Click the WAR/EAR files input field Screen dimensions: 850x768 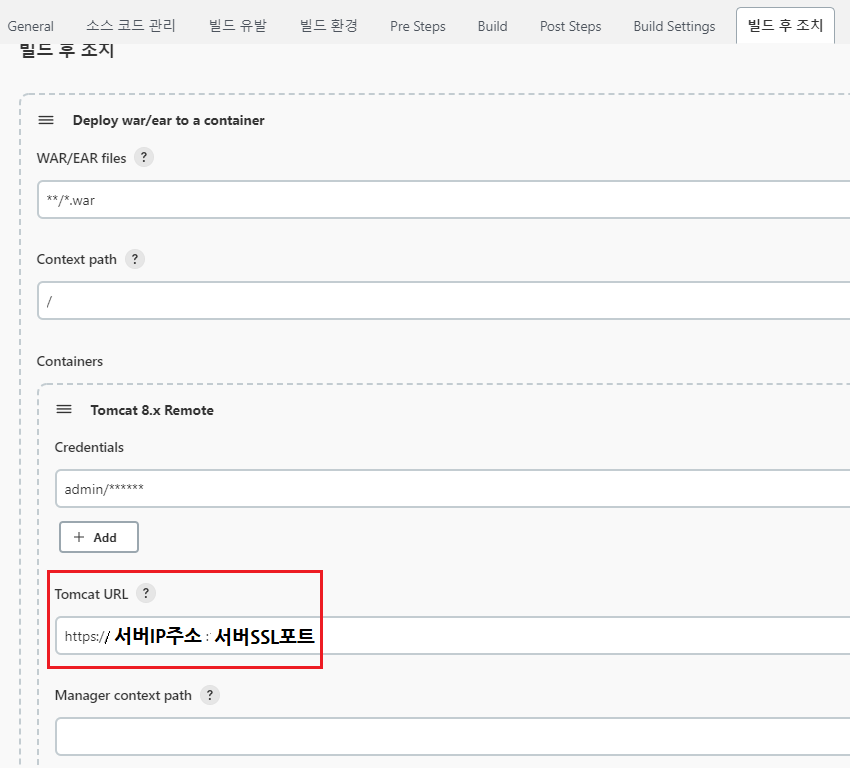tap(443, 200)
